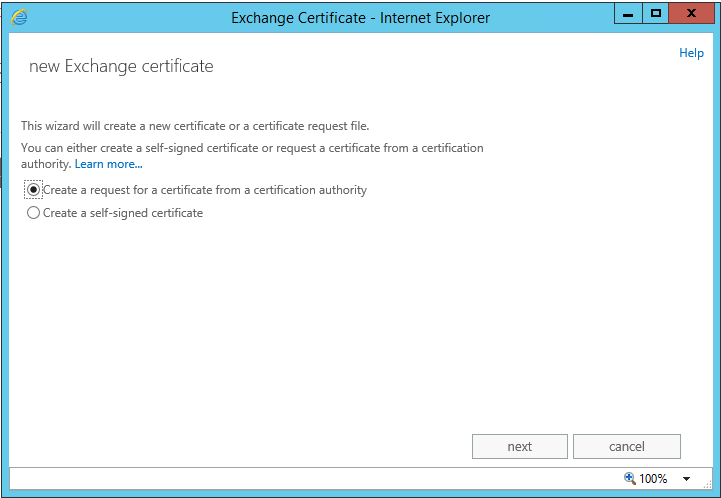The image size is (721, 498).
Task: Open the zoom level dropdown arrow
Action: tap(687, 479)
